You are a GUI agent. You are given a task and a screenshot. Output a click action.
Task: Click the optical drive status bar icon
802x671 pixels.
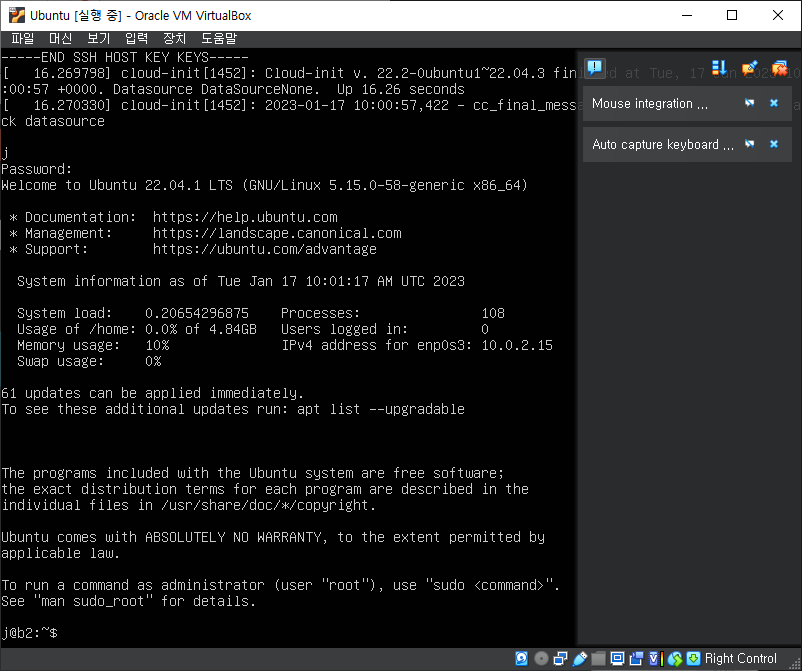click(x=541, y=659)
